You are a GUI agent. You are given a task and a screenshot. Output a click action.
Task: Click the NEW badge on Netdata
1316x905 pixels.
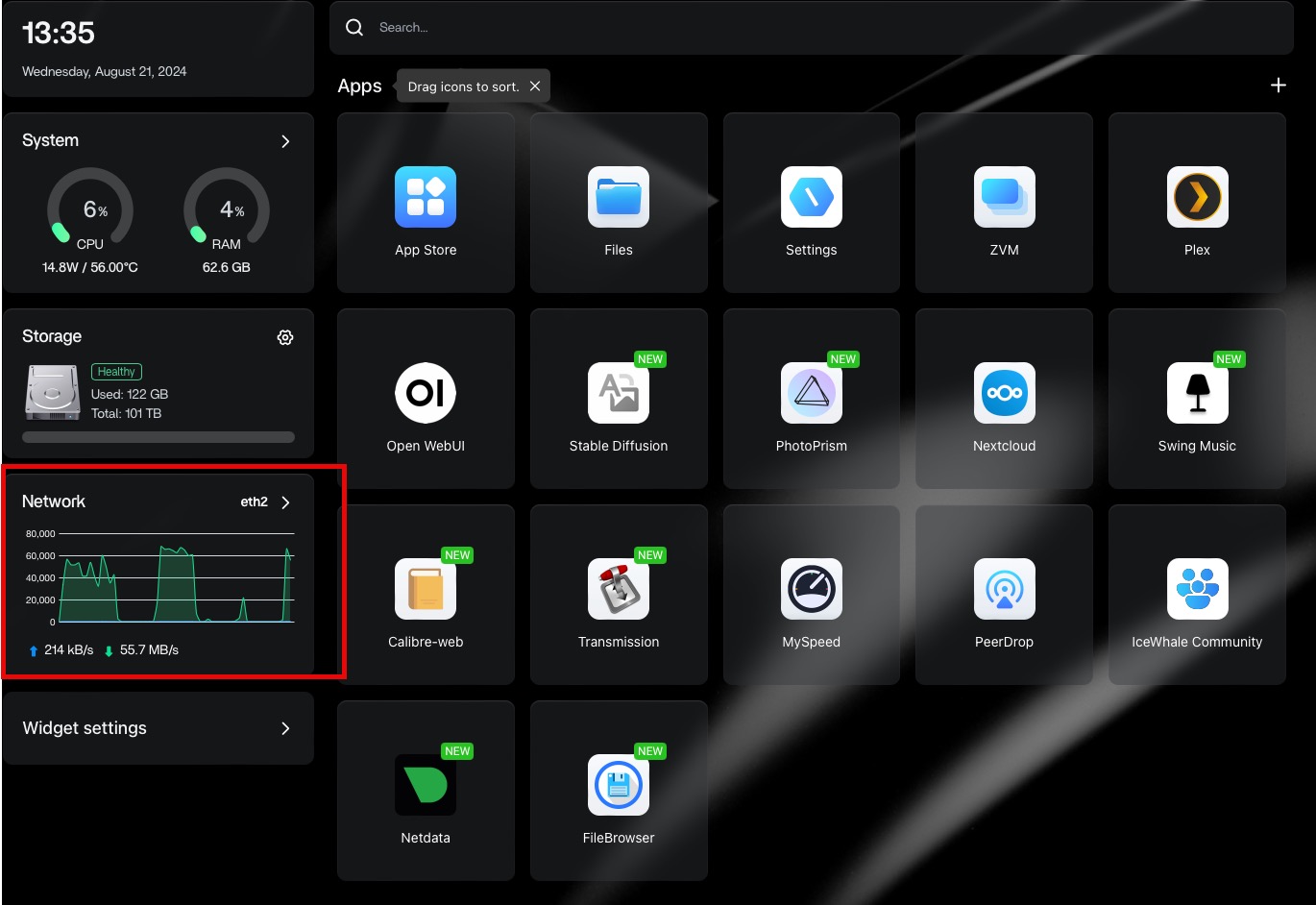click(x=457, y=751)
